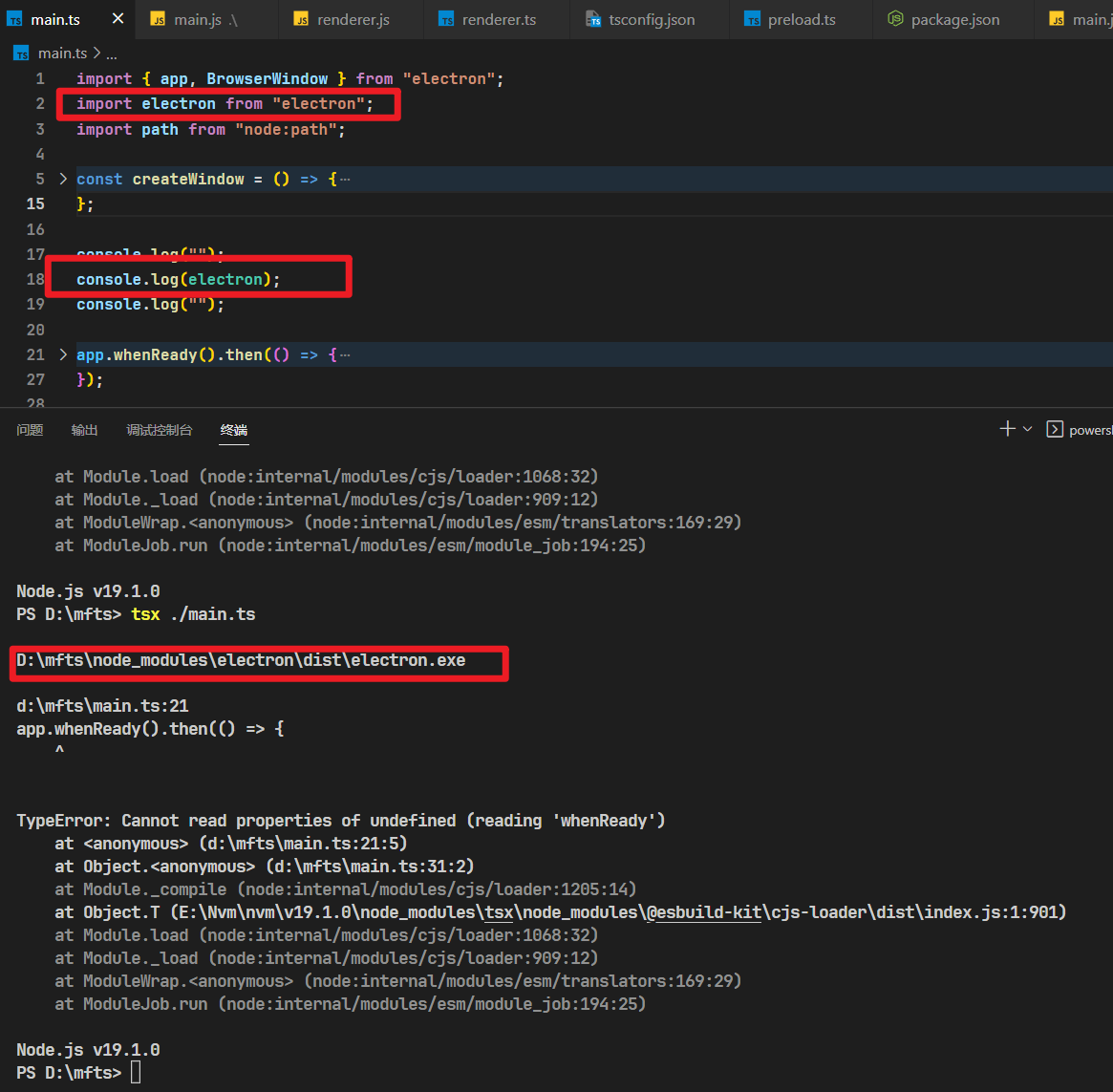Open the renderer.js tab
Image resolution: width=1113 pixels, height=1092 pixels.
pyautogui.click(x=353, y=19)
